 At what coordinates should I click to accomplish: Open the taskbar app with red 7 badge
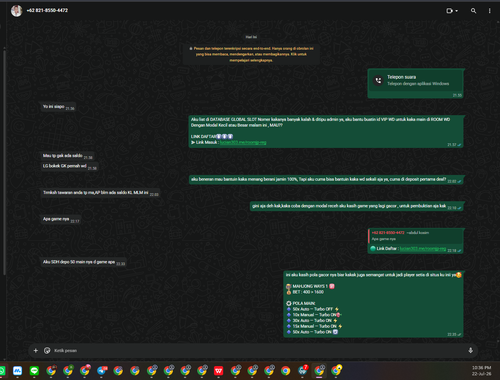point(303,370)
